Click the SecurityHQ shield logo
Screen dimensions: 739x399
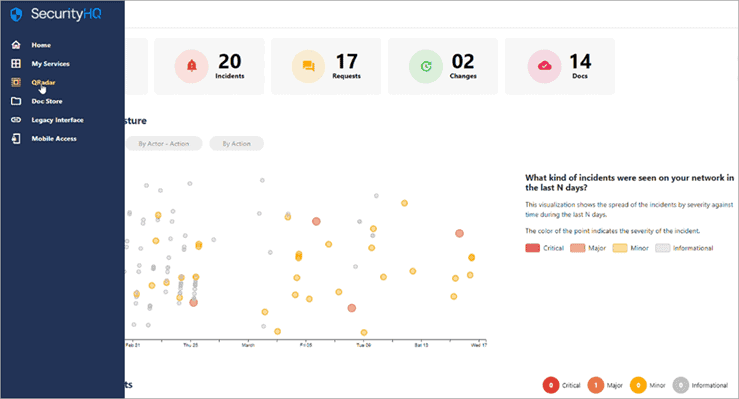pyautogui.click(x=16, y=14)
